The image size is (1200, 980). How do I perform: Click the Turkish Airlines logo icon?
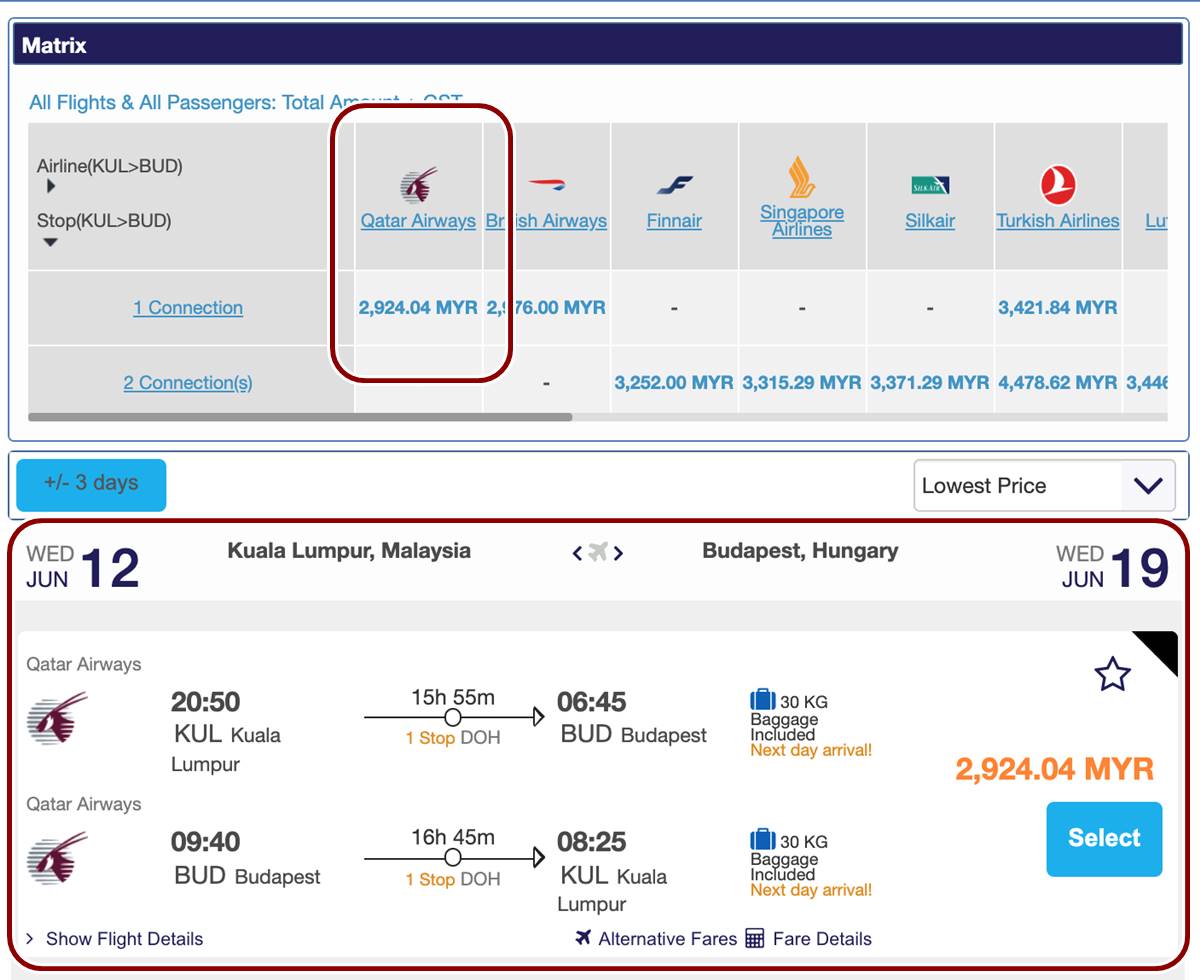[1058, 185]
